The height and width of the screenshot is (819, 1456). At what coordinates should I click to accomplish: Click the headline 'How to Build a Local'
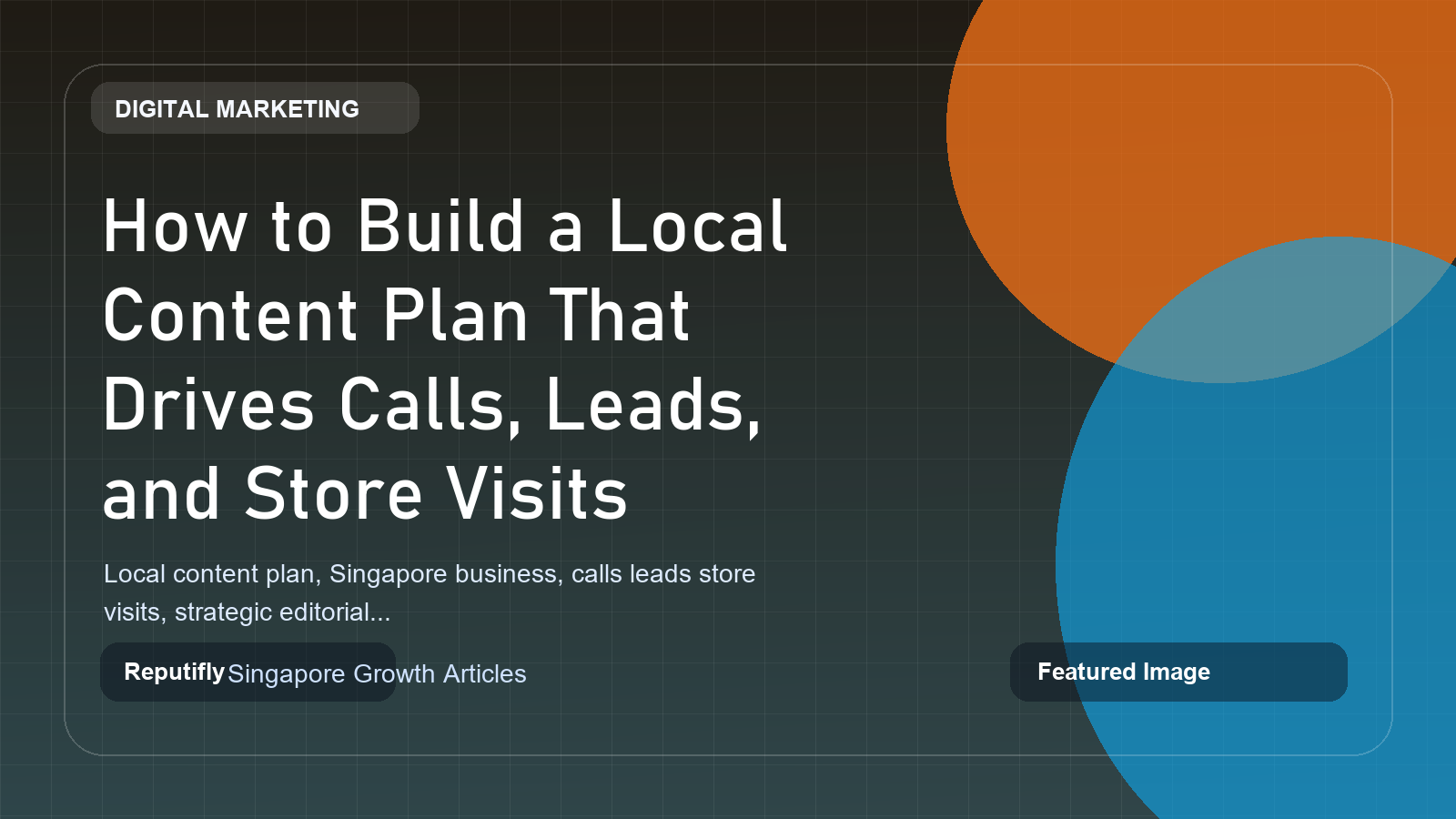pos(445,227)
